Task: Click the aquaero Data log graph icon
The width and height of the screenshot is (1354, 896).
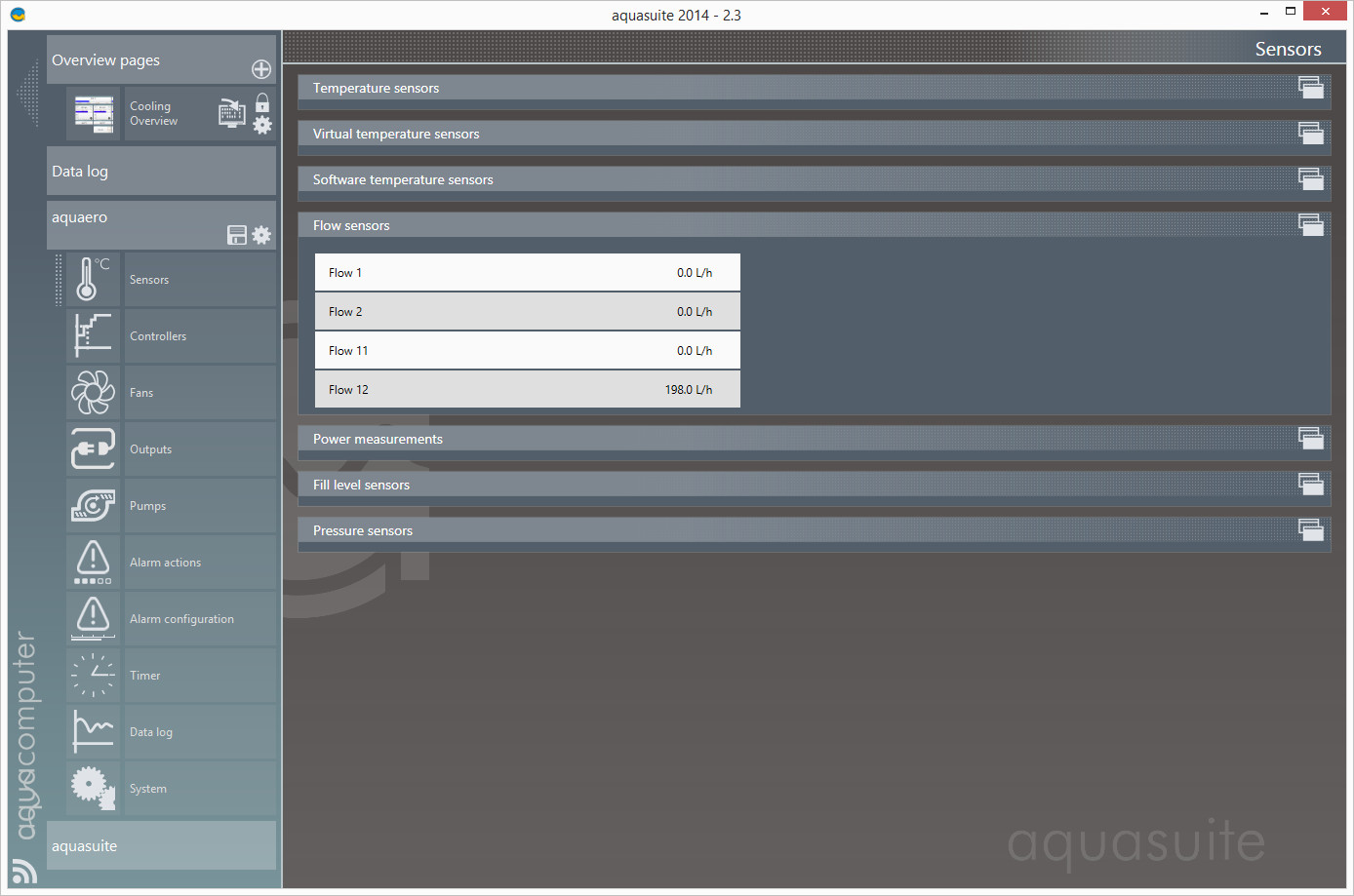Action: click(94, 732)
